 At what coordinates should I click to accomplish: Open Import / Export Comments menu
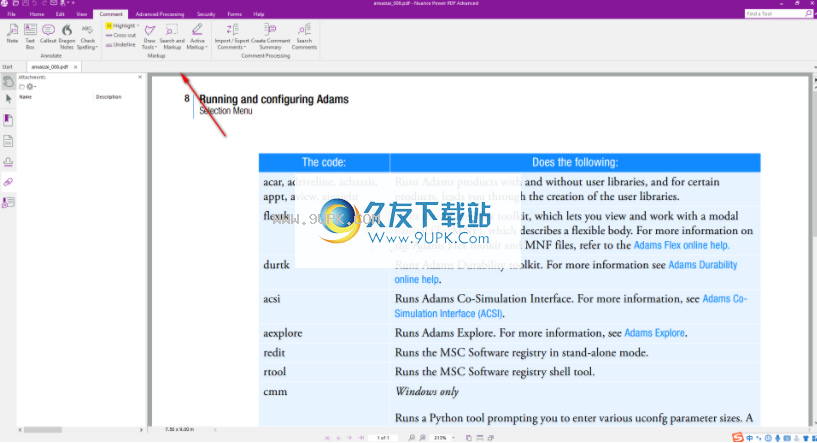click(x=232, y=35)
